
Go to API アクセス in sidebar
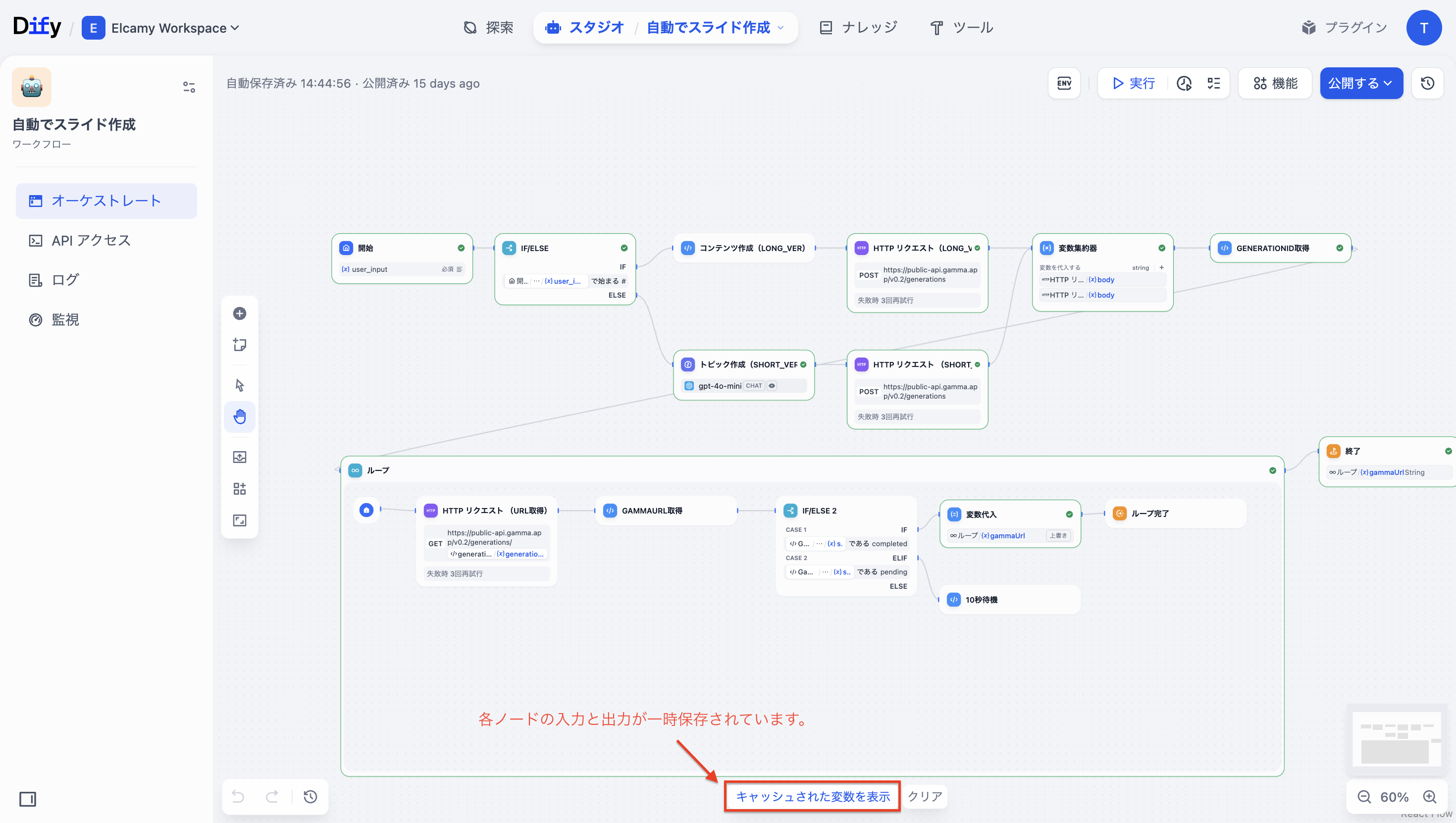click(91, 240)
